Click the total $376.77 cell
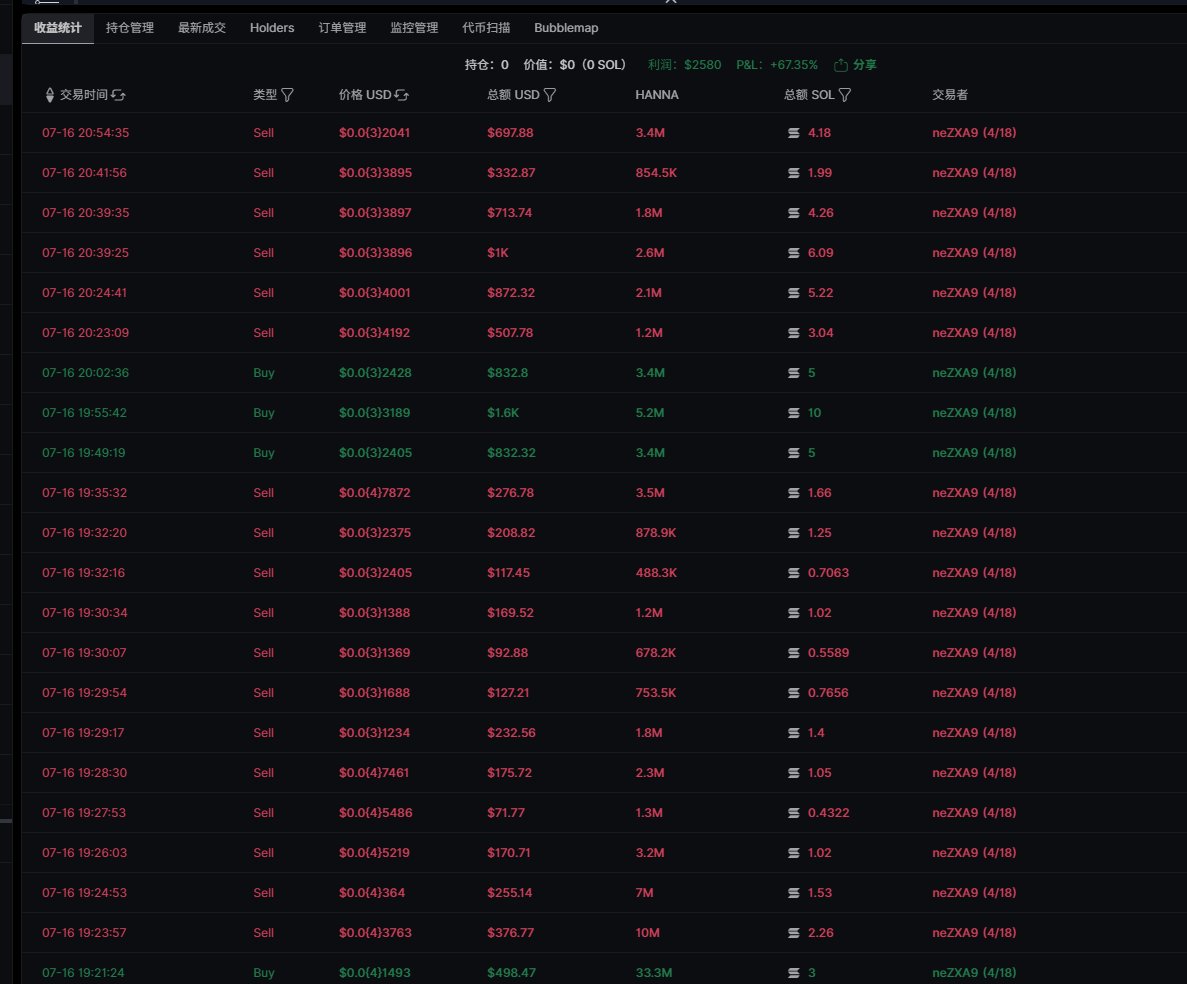This screenshot has height=984, width=1187. click(510, 933)
